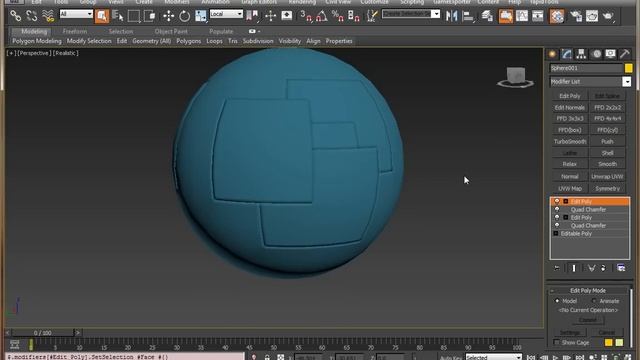Screen dimensions: 640x360
Task: Click Edit Named Selection Sets icon
Action: pos(372,16)
